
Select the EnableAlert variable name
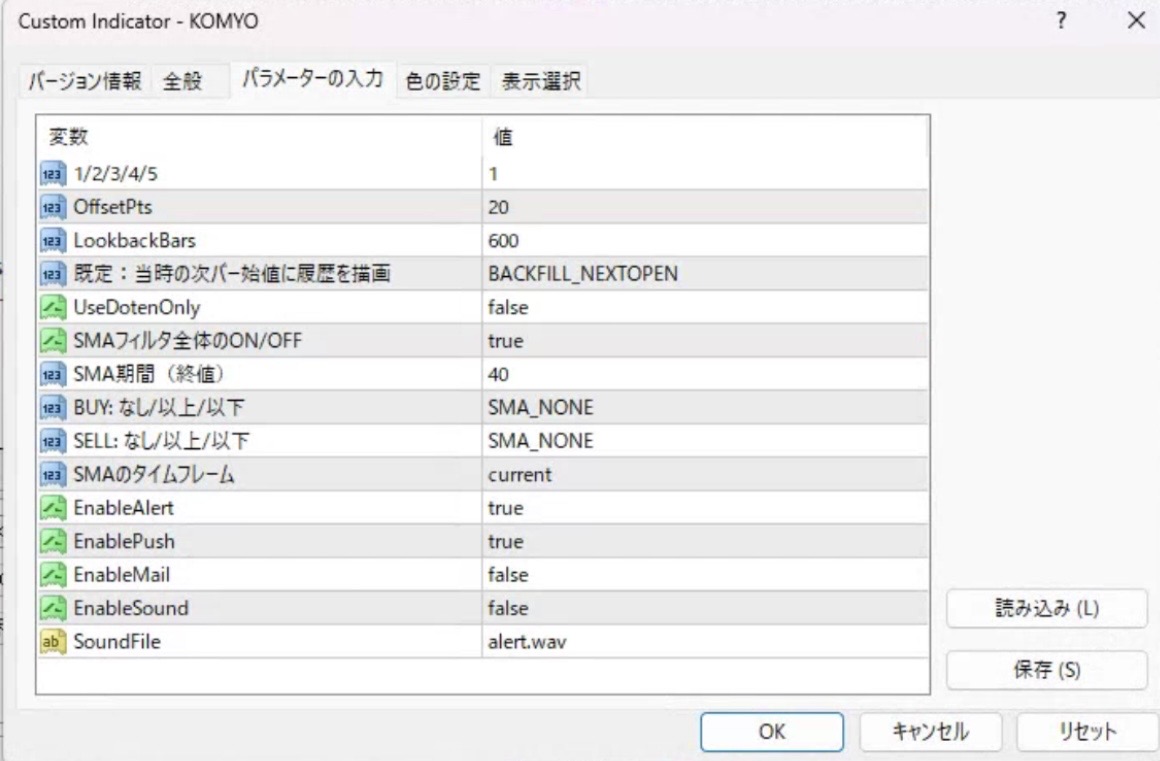[x=124, y=507]
